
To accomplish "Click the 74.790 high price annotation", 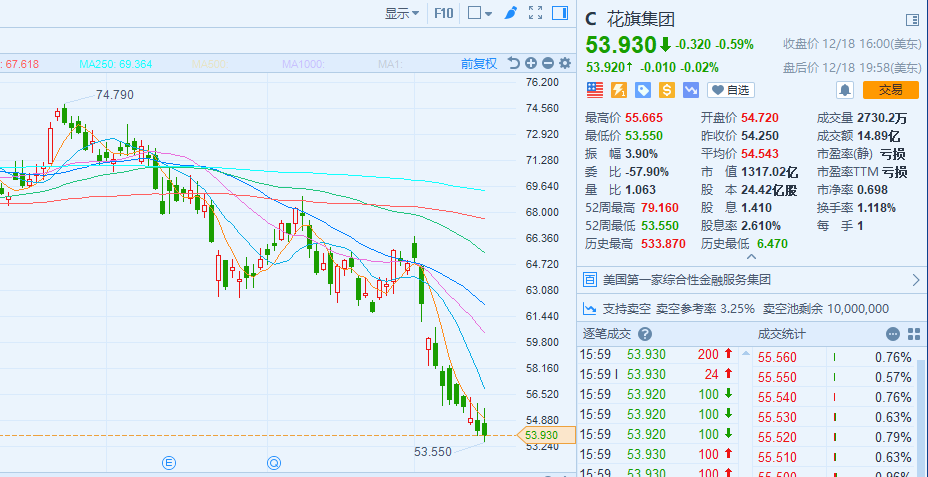I will tap(114, 95).
